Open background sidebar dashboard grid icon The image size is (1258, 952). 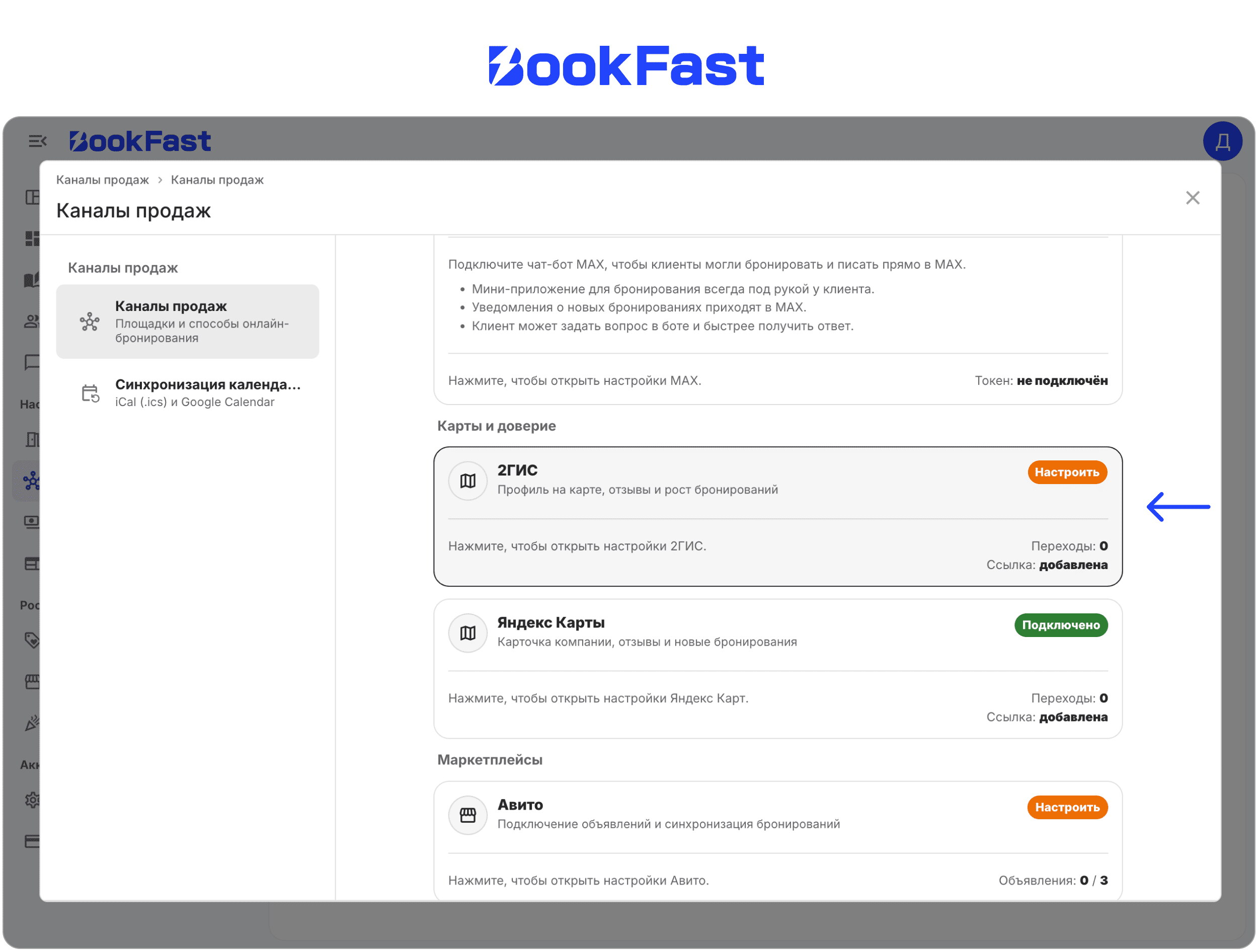tap(32, 239)
